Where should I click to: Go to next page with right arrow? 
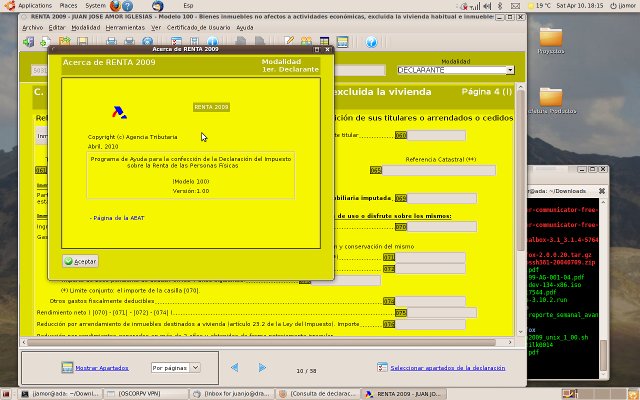(x=262, y=367)
